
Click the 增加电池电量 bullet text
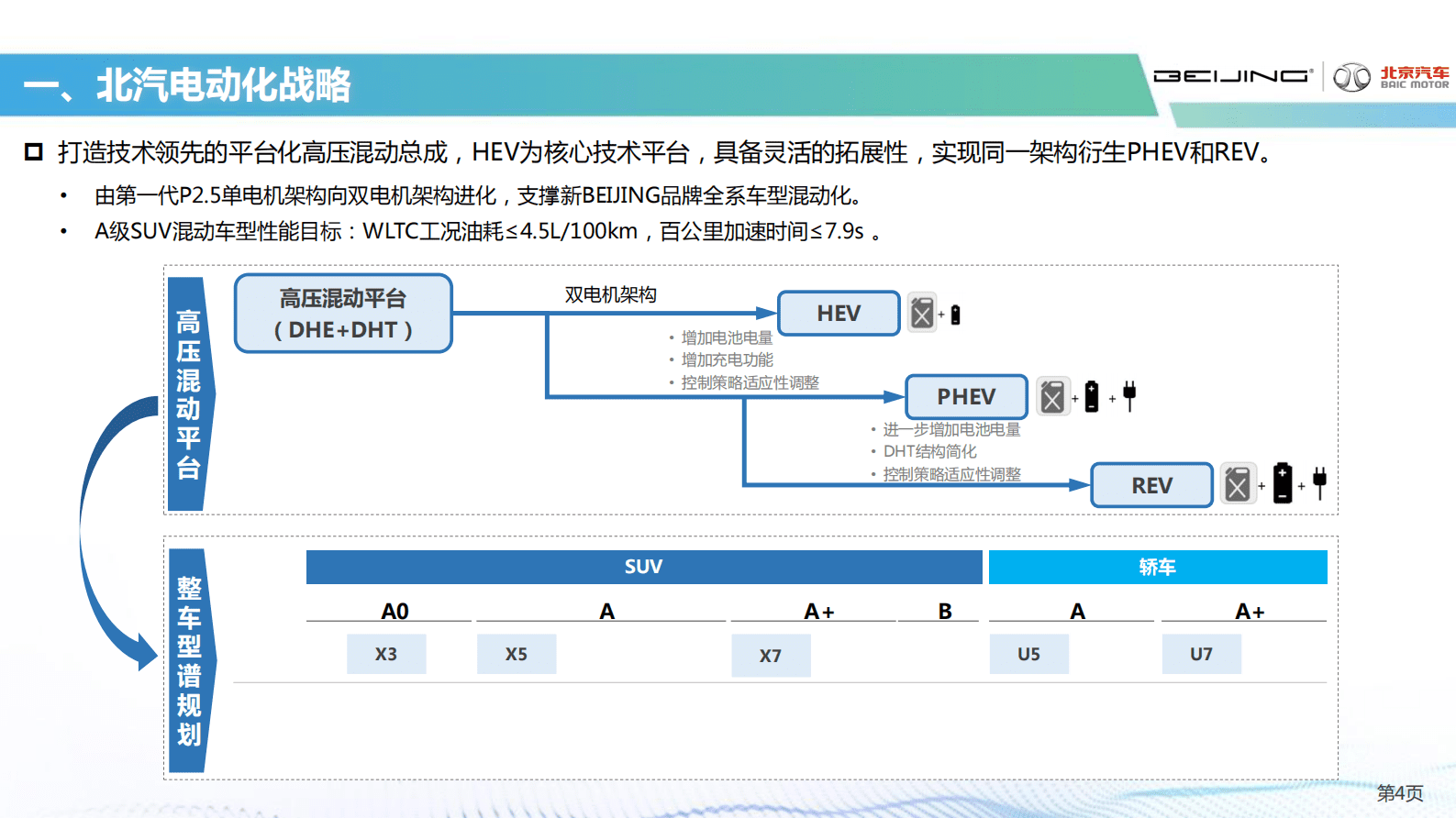(x=727, y=337)
